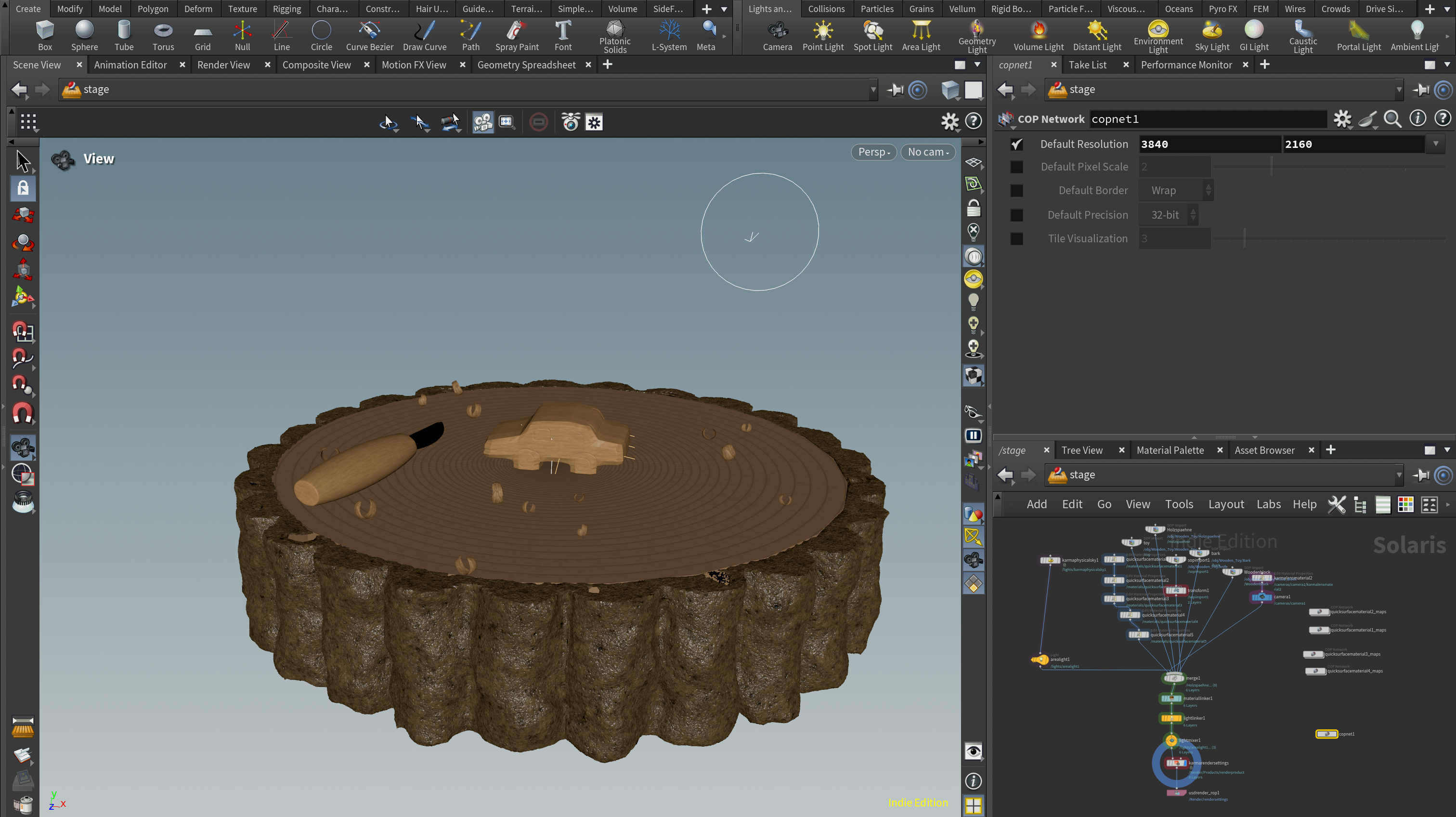Create a Torus from the shelf
Screen dimensions: 1456x817
pos(163,36)
